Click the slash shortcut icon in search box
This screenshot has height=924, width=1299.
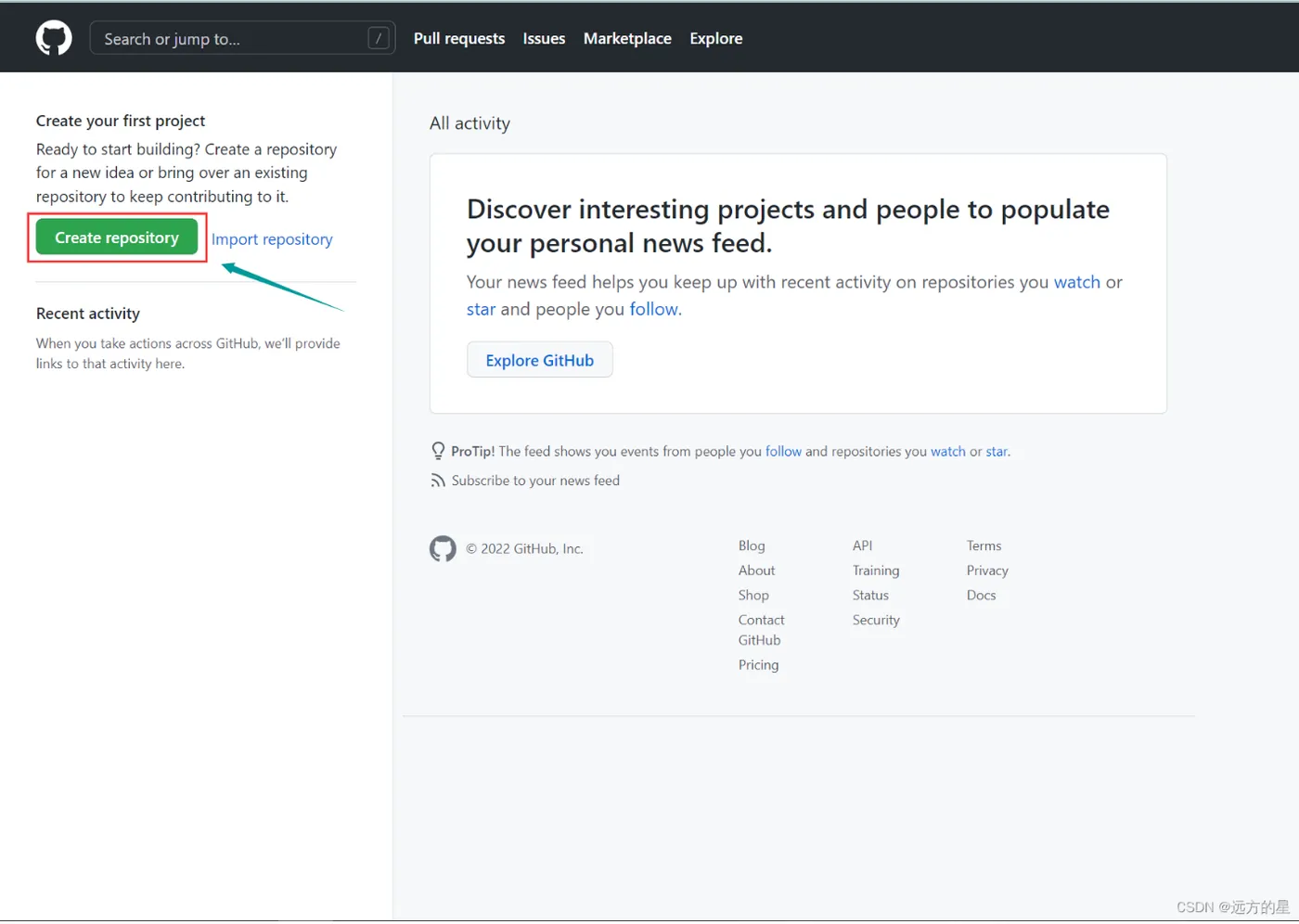(x=378, y=38)
